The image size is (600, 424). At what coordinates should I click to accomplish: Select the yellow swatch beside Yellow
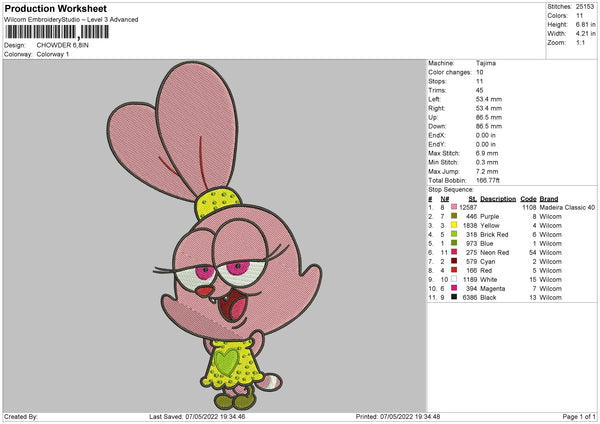point(454,225)
